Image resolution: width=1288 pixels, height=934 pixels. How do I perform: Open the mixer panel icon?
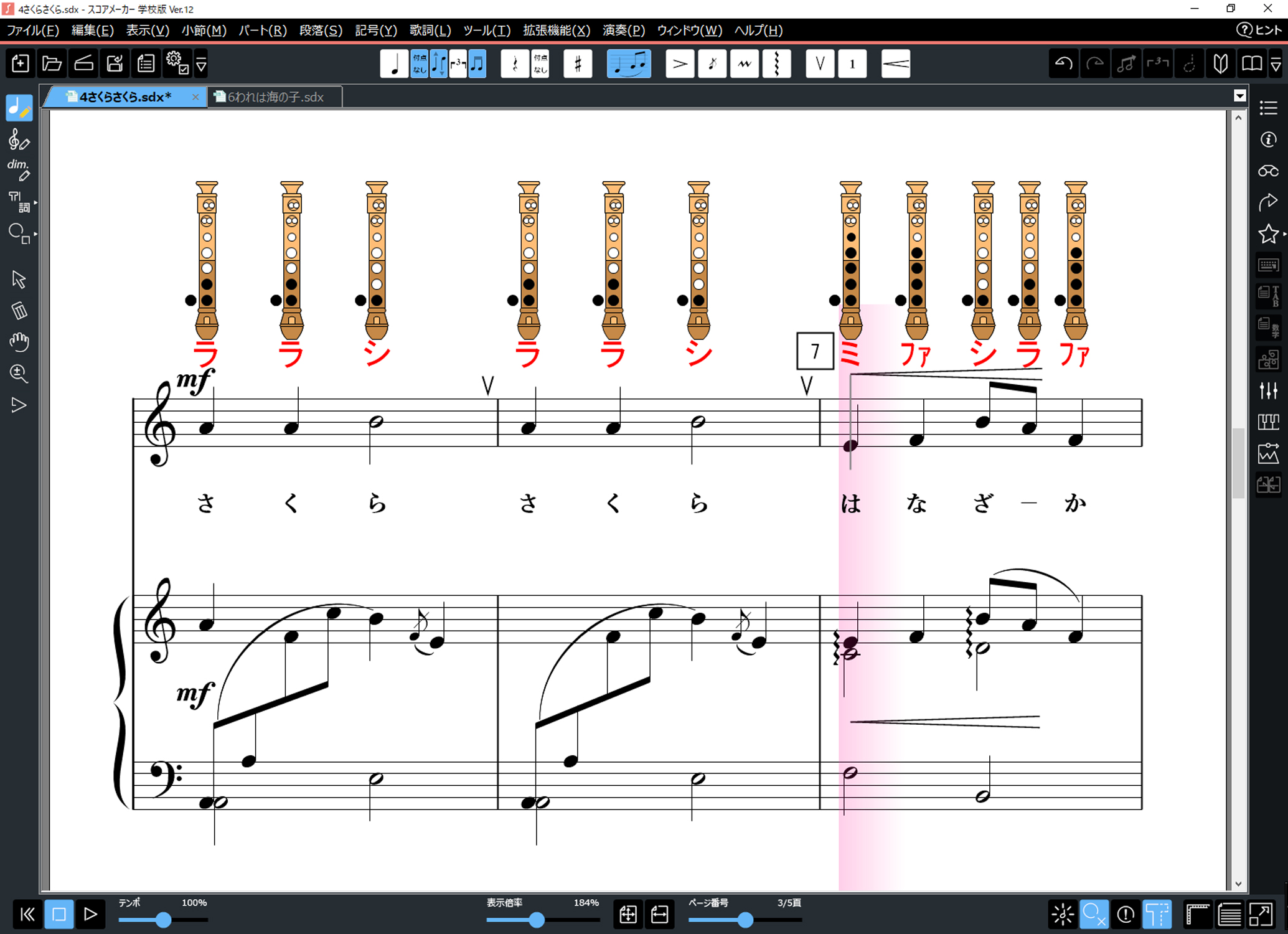click(x=1268, y=390)
